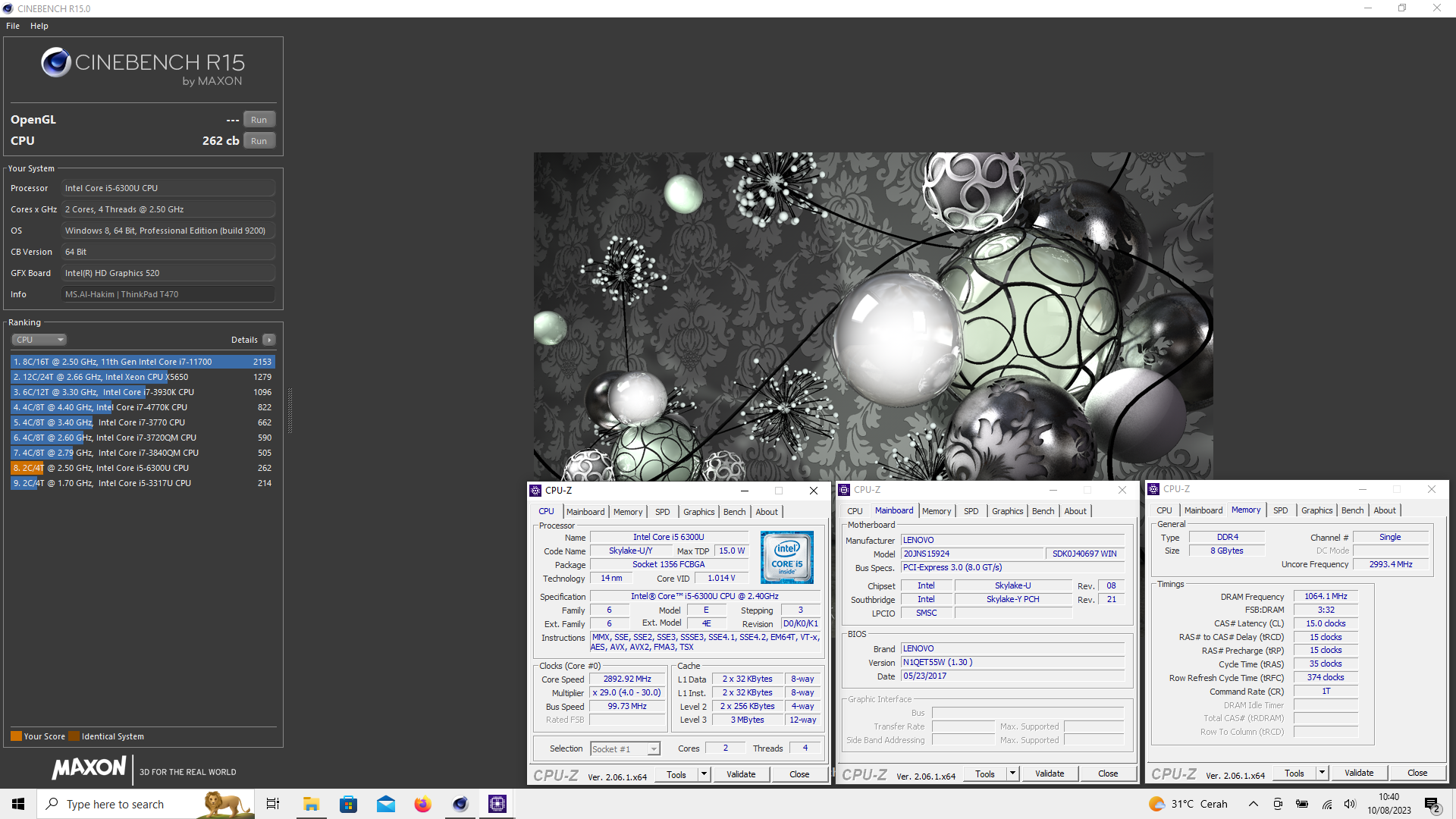Viewport: 1456px width, 819px height.
Task: Close the first CPU-Z window with X
Action: pyautogui.click(x=814, y=491)
